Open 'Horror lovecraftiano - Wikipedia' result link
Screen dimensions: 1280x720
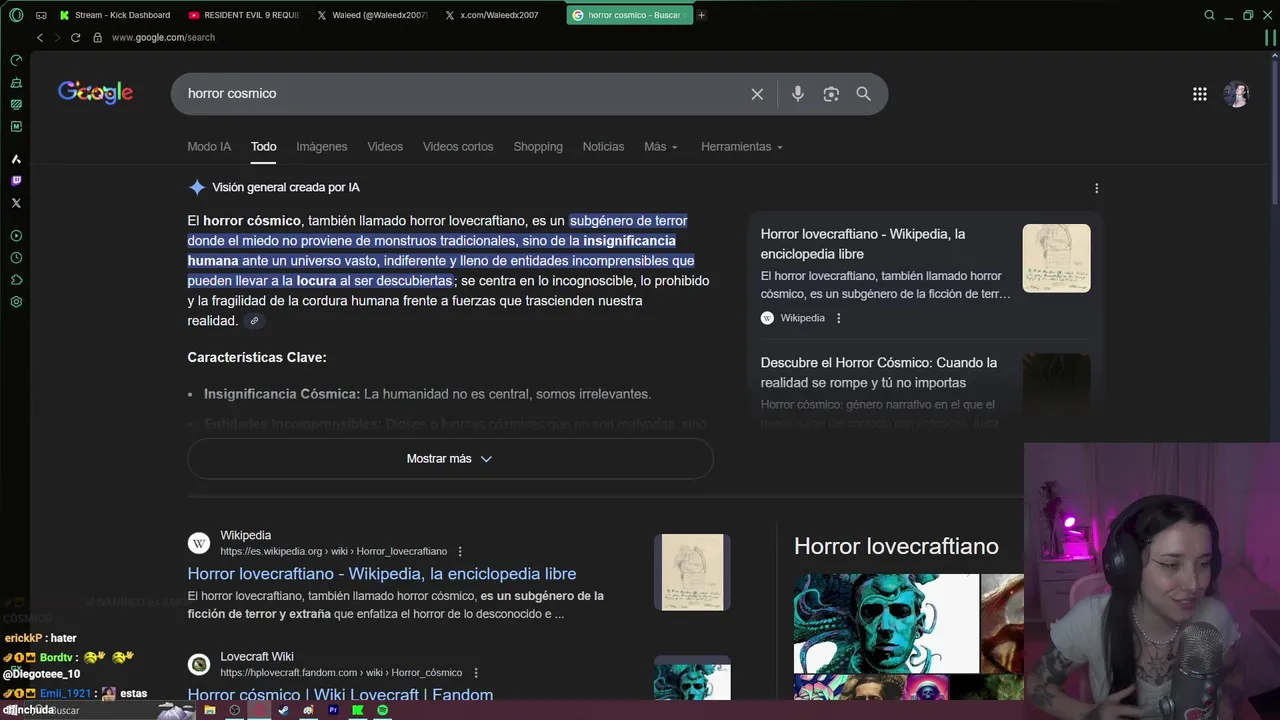382,574
